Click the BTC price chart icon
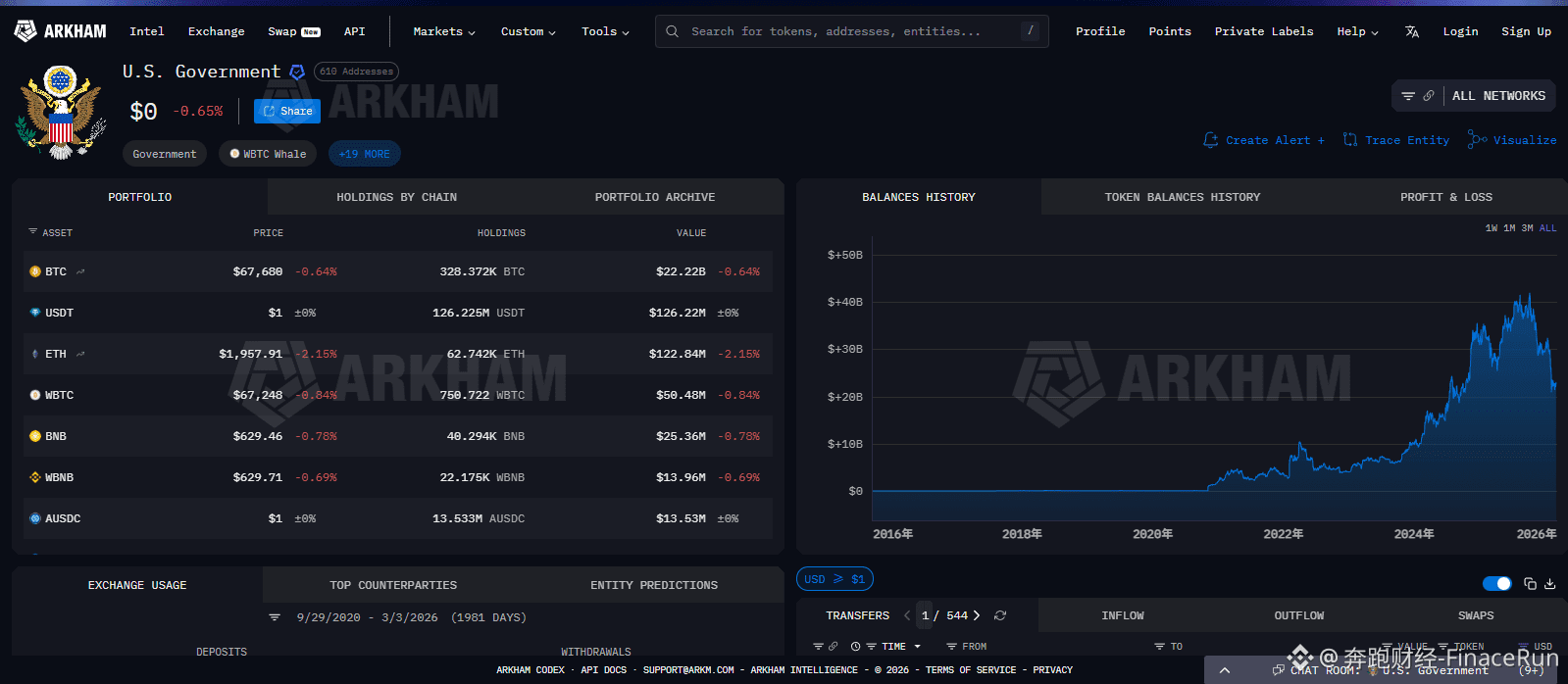The height and width of the screenshot is (684, 1568). (x=80, y=271)
